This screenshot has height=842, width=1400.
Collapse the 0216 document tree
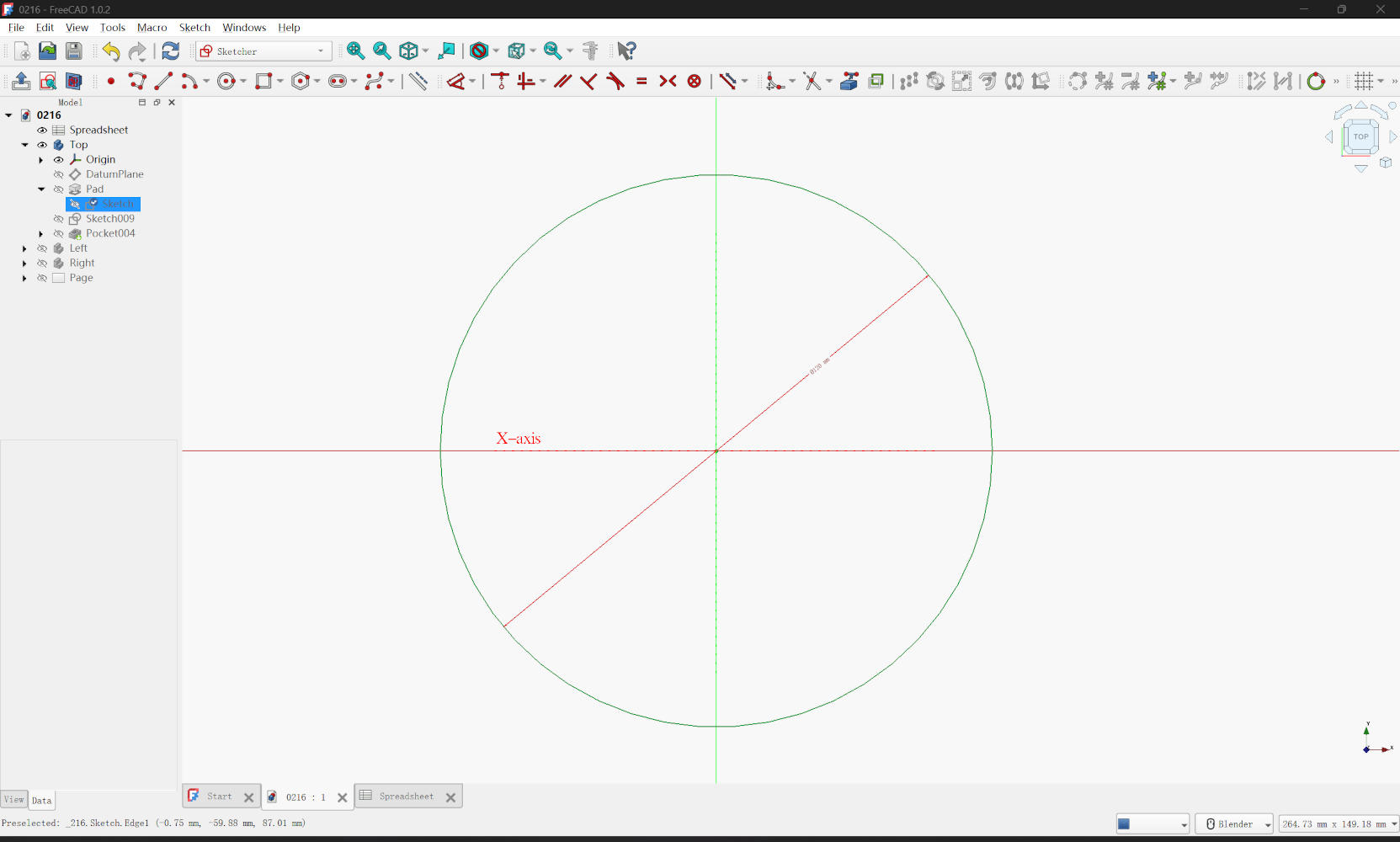[9, 115]
